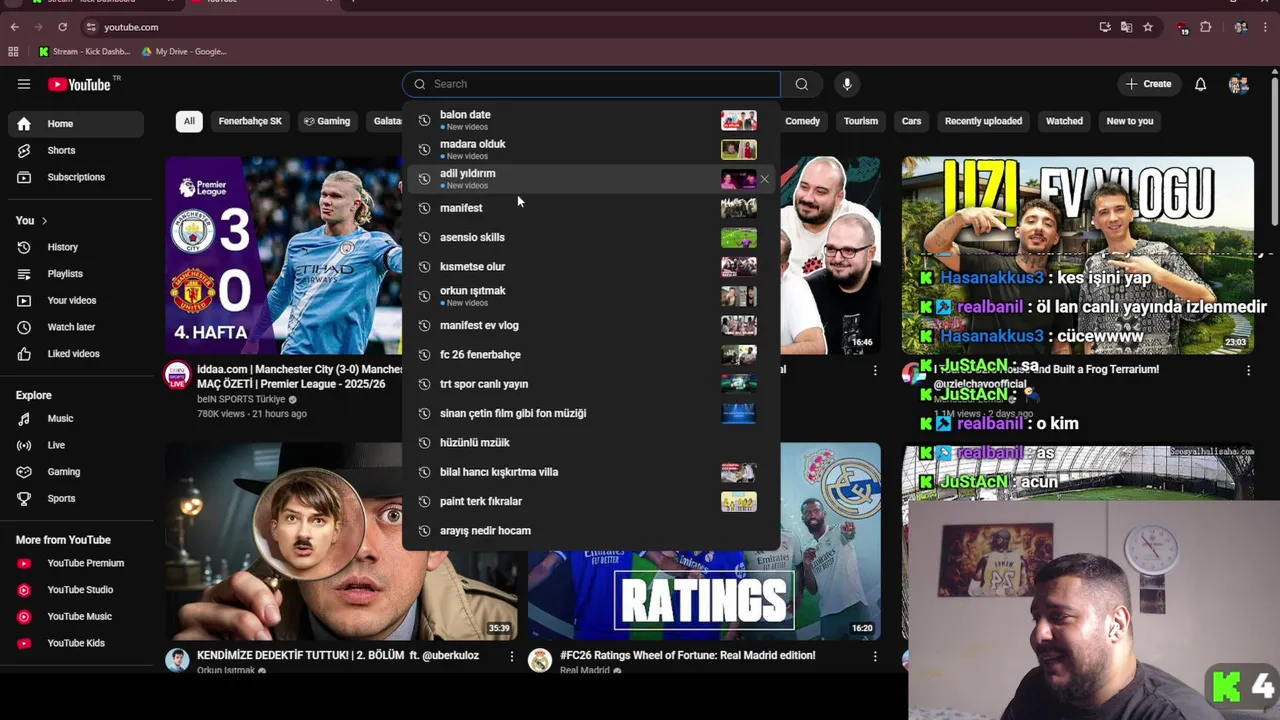The image size is (1280, 720).
Task: Open Gaming under Explore
Action: click(x=76, y=471)
